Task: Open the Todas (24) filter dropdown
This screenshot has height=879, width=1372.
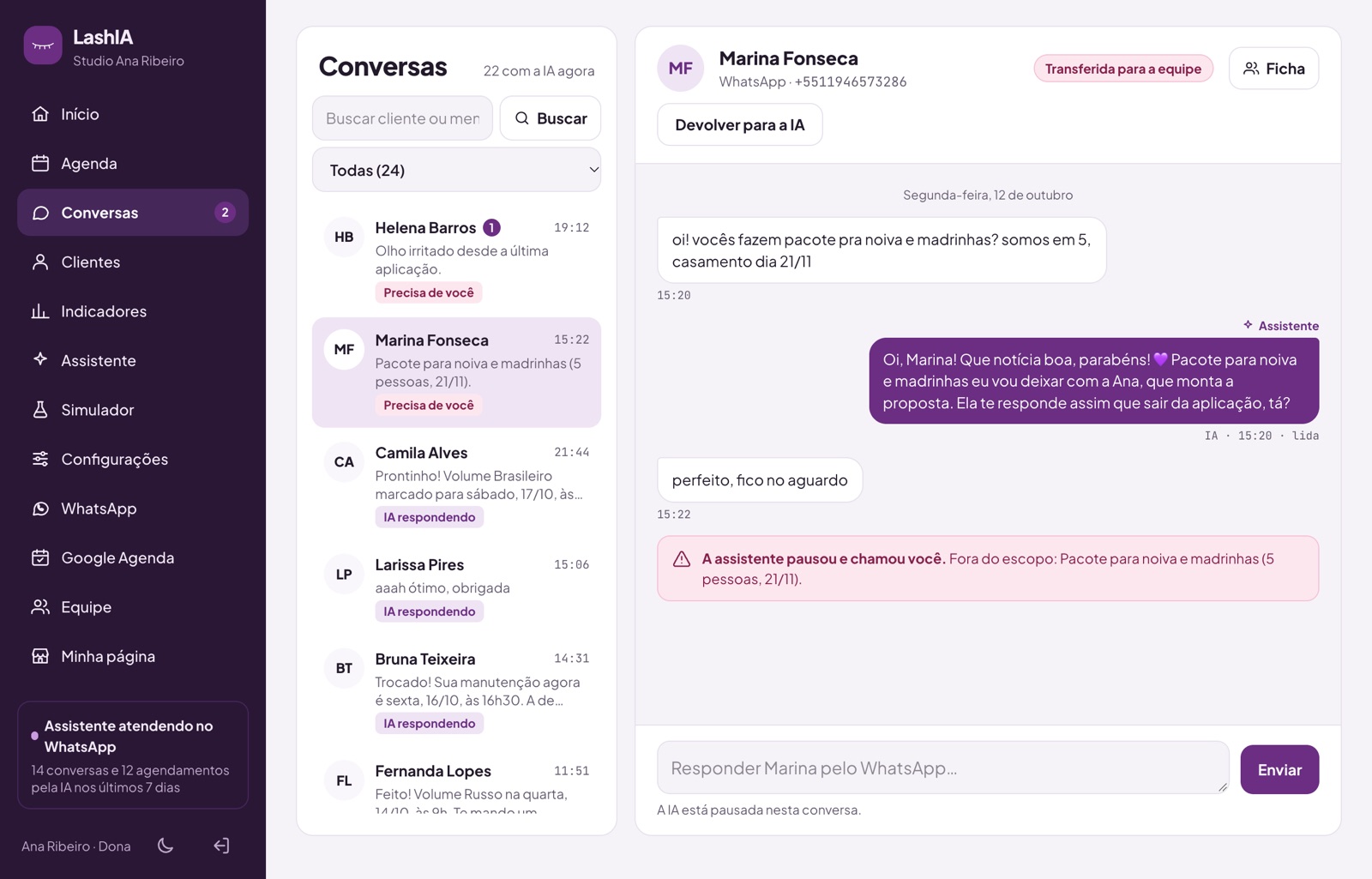Action: tap(456, 170)
